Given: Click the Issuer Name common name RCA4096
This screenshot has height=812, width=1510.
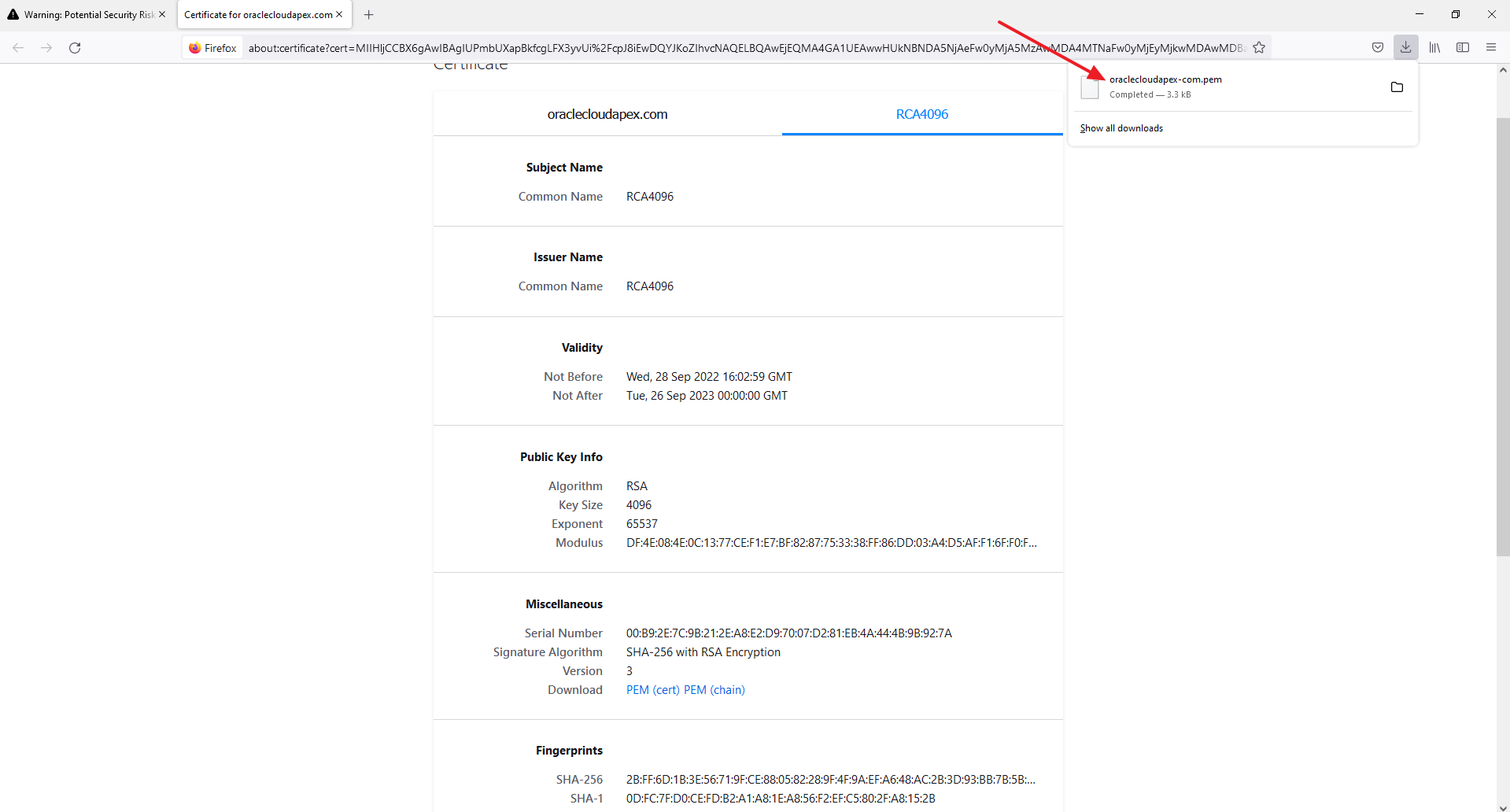Looking at the screenshot, I should pos(650,286).
